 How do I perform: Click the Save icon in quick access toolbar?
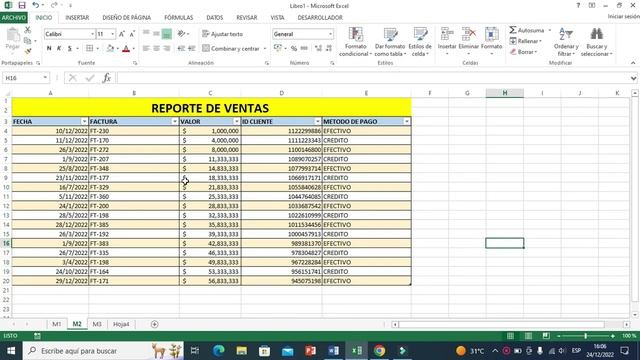(x=22, y=5)
